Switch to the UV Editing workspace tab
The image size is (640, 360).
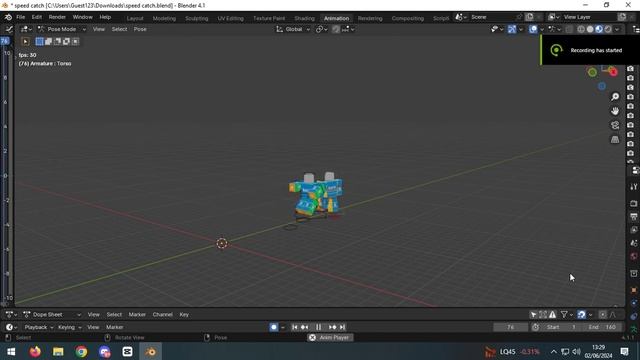(230, 18)
